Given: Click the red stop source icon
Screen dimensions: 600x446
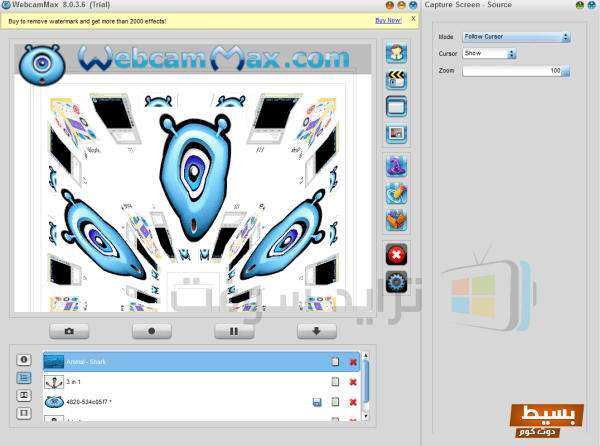Looking at the screenshot, I should point(396,254).
